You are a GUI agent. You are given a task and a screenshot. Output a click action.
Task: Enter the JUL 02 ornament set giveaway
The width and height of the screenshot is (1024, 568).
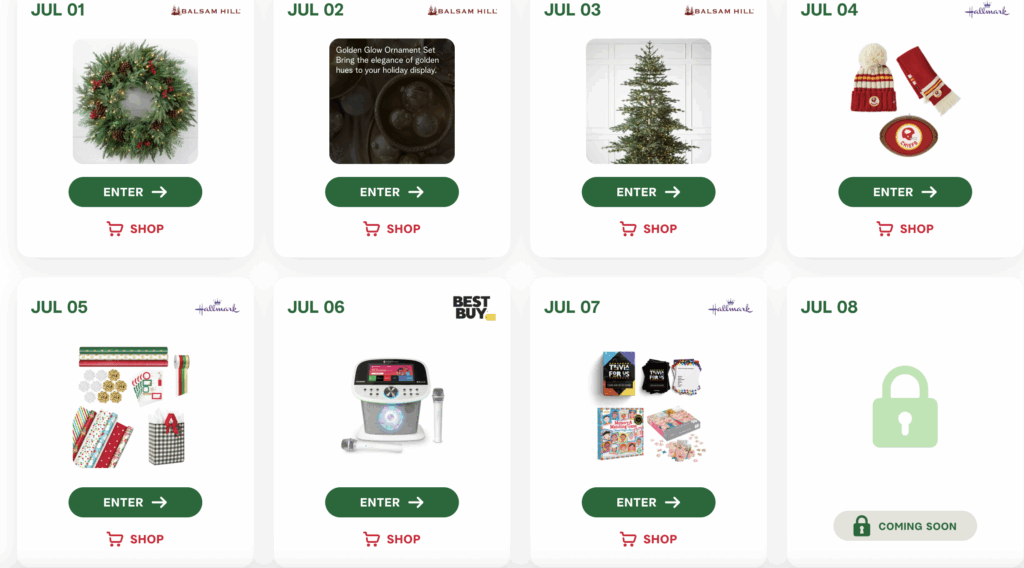tap(392, 192)
